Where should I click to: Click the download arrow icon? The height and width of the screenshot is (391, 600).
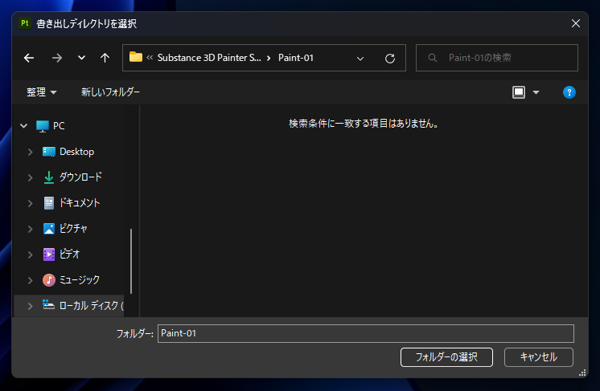pyautogui.click(x=49, y=178)
